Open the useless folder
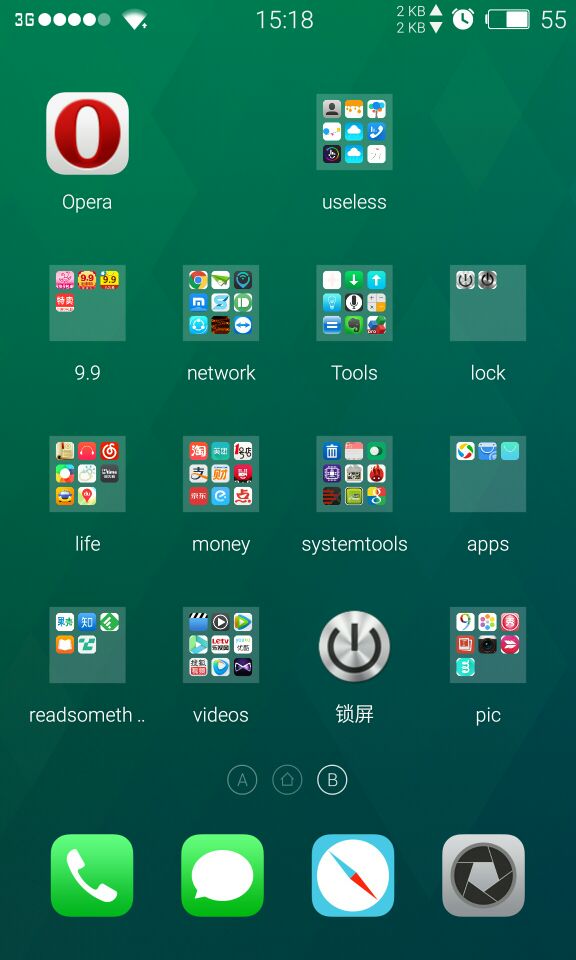 point(354,132)
